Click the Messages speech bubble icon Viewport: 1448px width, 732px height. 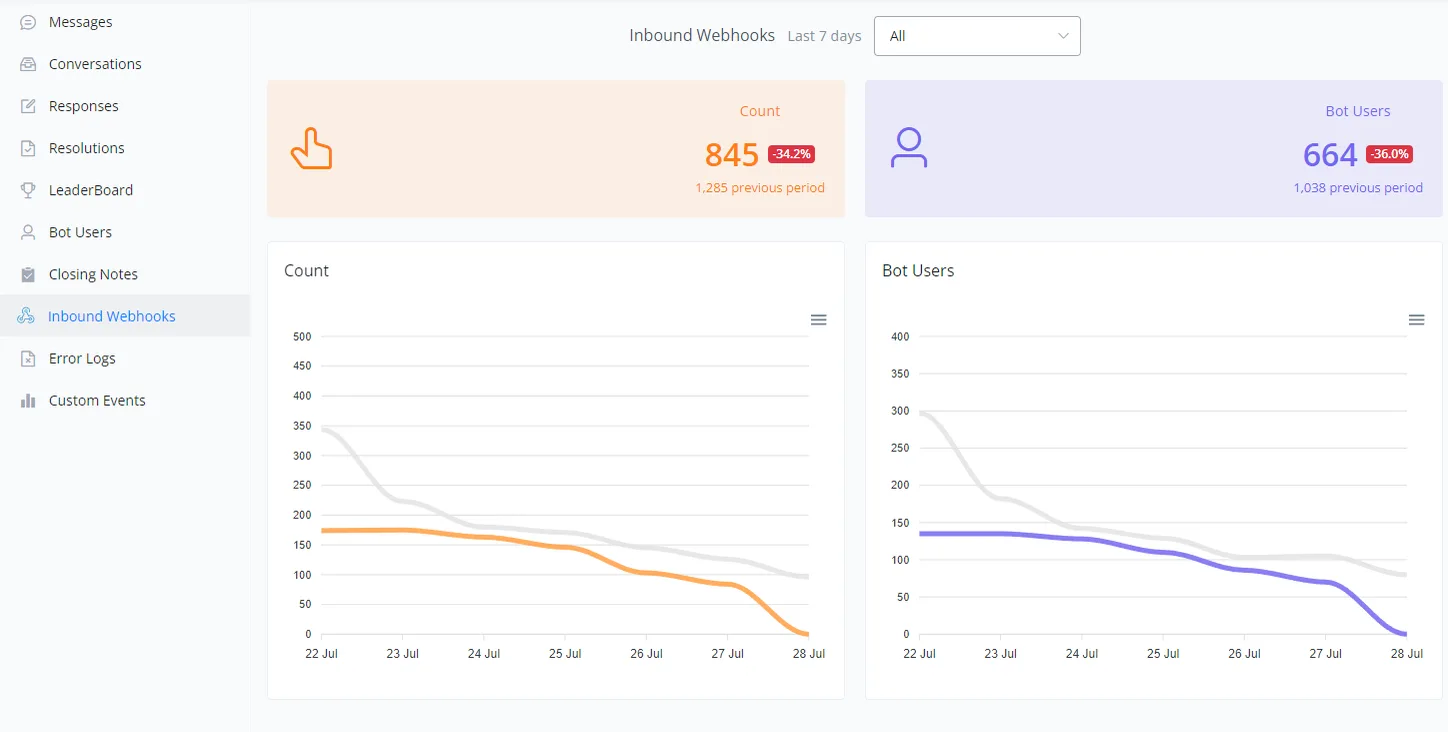click(x=28, y=22)
